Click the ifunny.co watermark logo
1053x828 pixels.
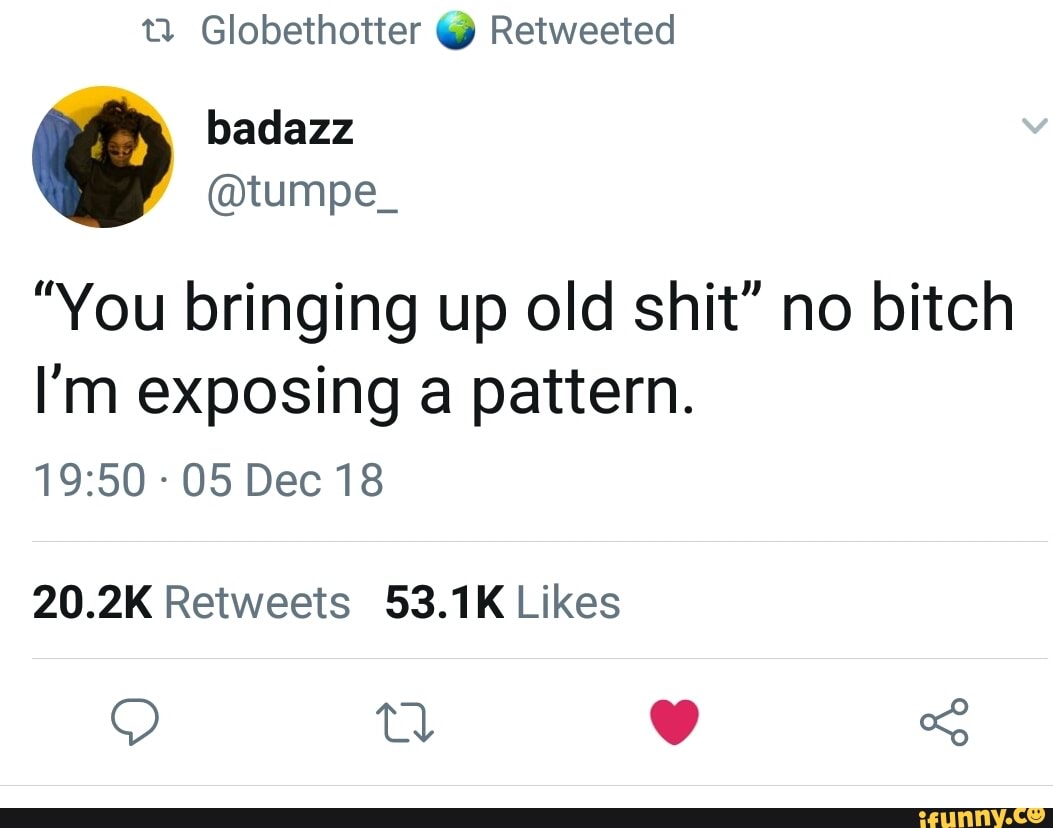[x=980, y=818]
